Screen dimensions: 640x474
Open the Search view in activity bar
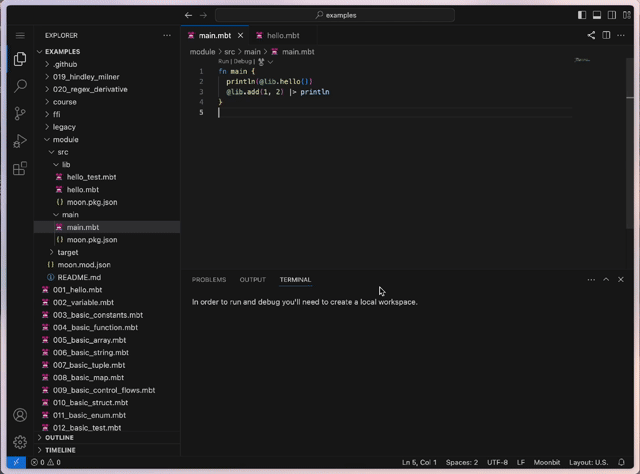coord(20,86)
